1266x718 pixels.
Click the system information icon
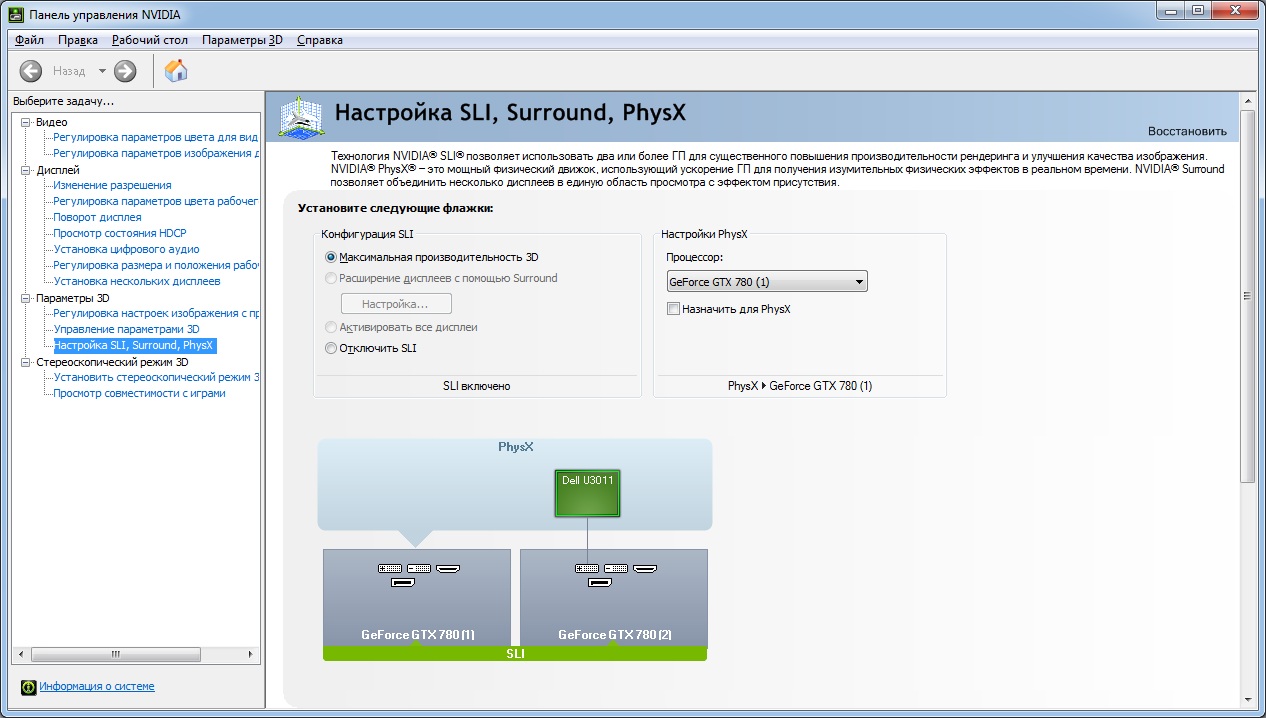pos(28,687)
